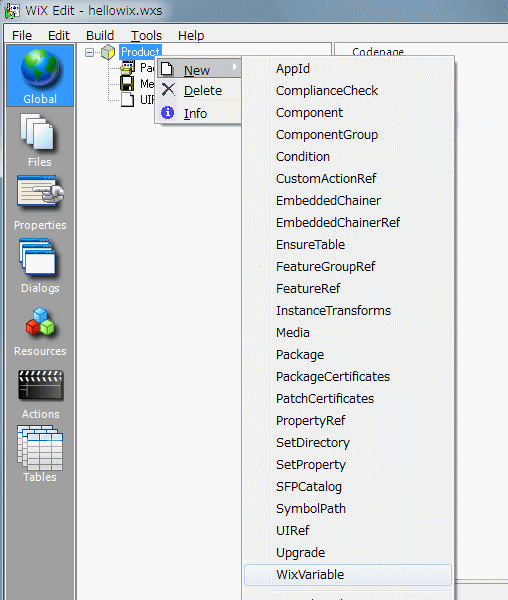This screenshot has width=508, height=600.
Task: Collapse the Product tree node
Action: point(90,52)
